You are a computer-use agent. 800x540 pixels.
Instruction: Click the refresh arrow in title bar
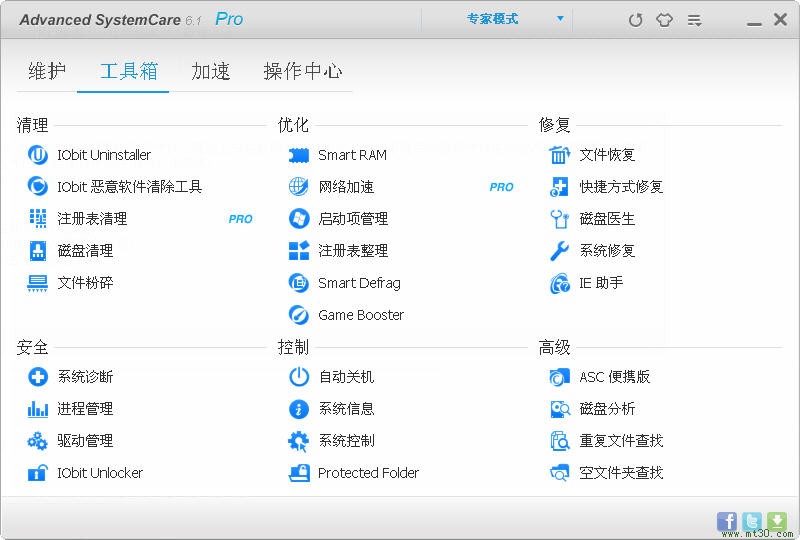[x=635, y=20]
